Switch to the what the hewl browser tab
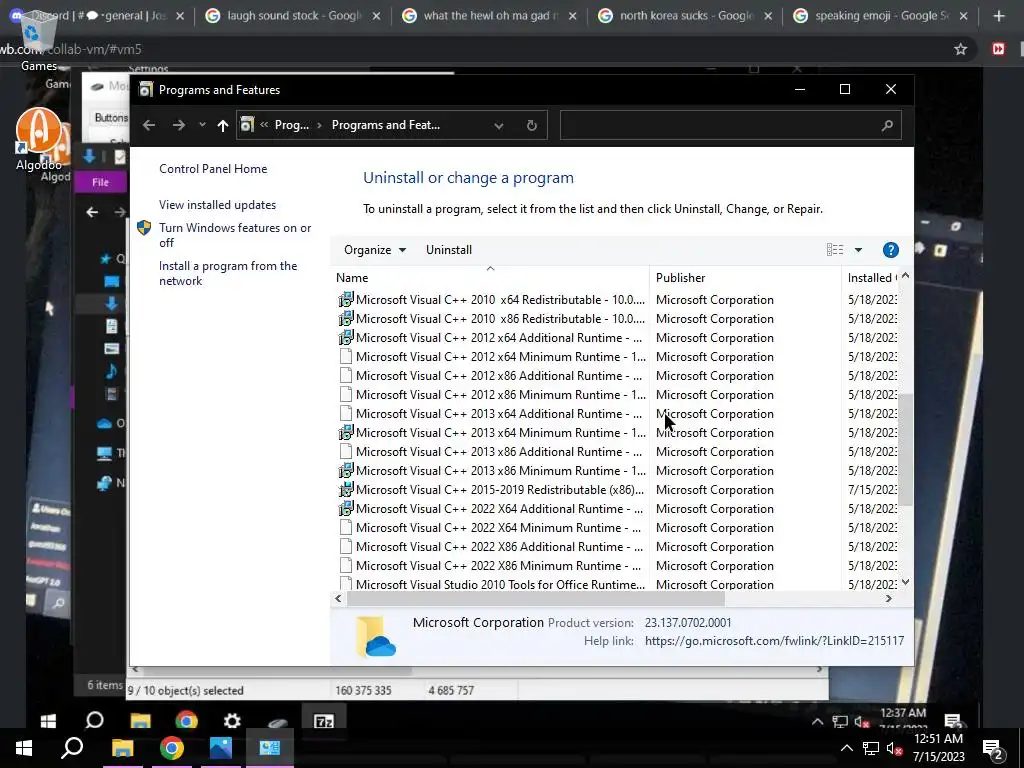 (x=490, y=16)
